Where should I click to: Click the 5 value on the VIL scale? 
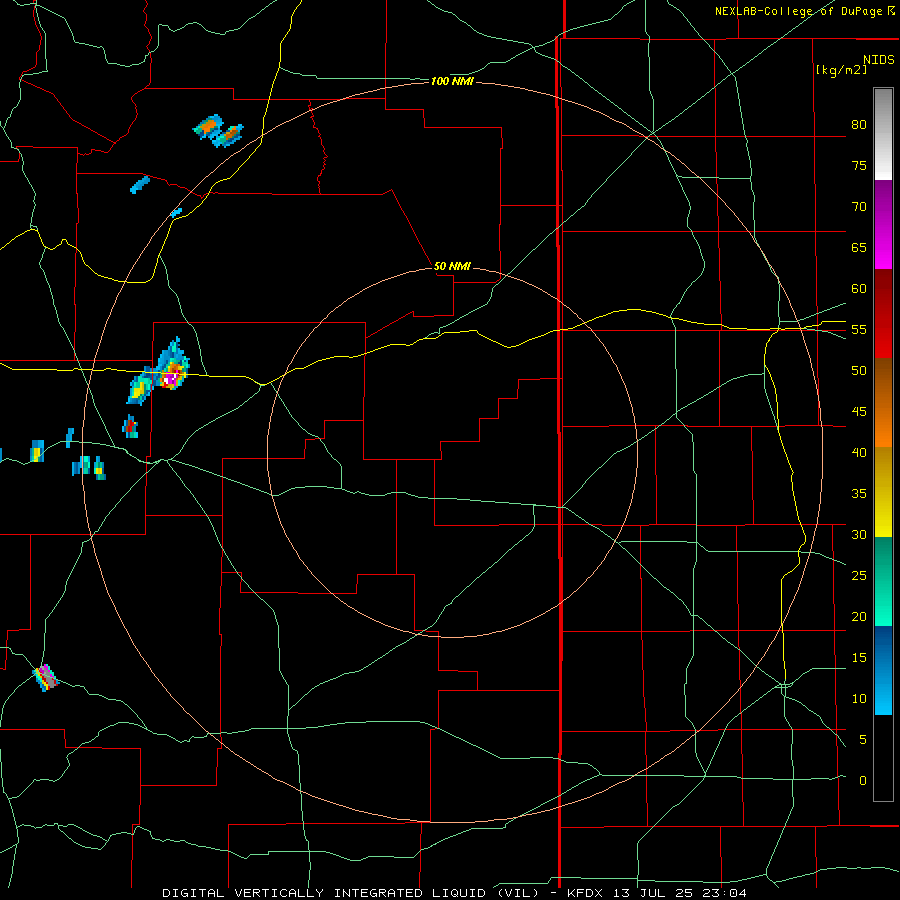(x=863, y=740)
